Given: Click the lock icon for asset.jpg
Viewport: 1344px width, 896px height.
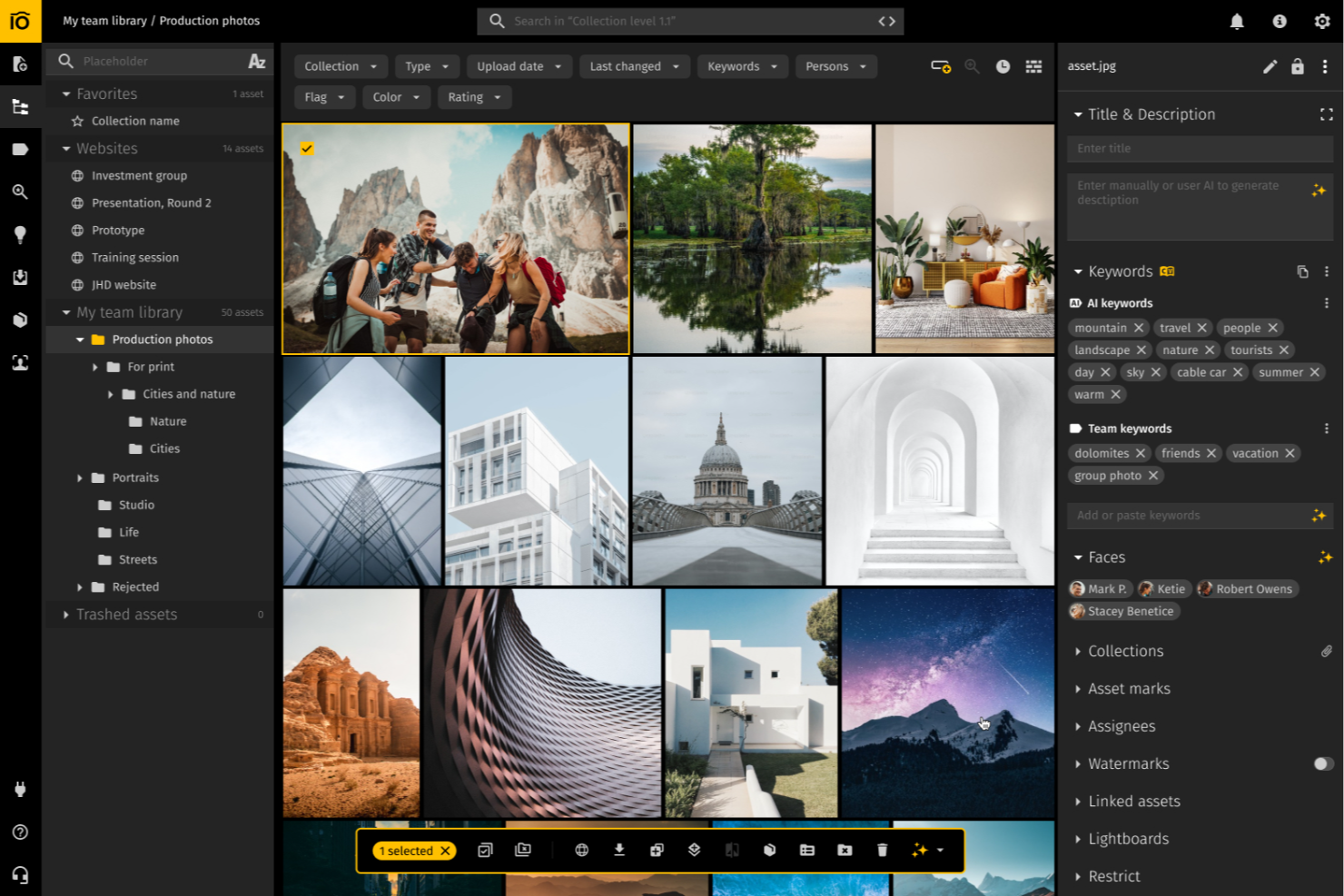Looking at the screenshot, I should click(x=1297, y=66).
